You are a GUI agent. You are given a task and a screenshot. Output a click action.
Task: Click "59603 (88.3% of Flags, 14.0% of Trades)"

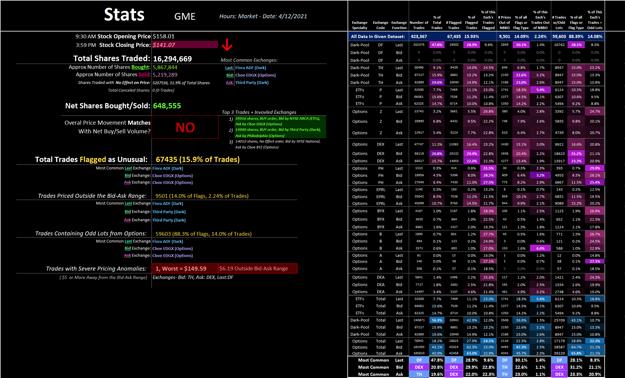[203, 234]
